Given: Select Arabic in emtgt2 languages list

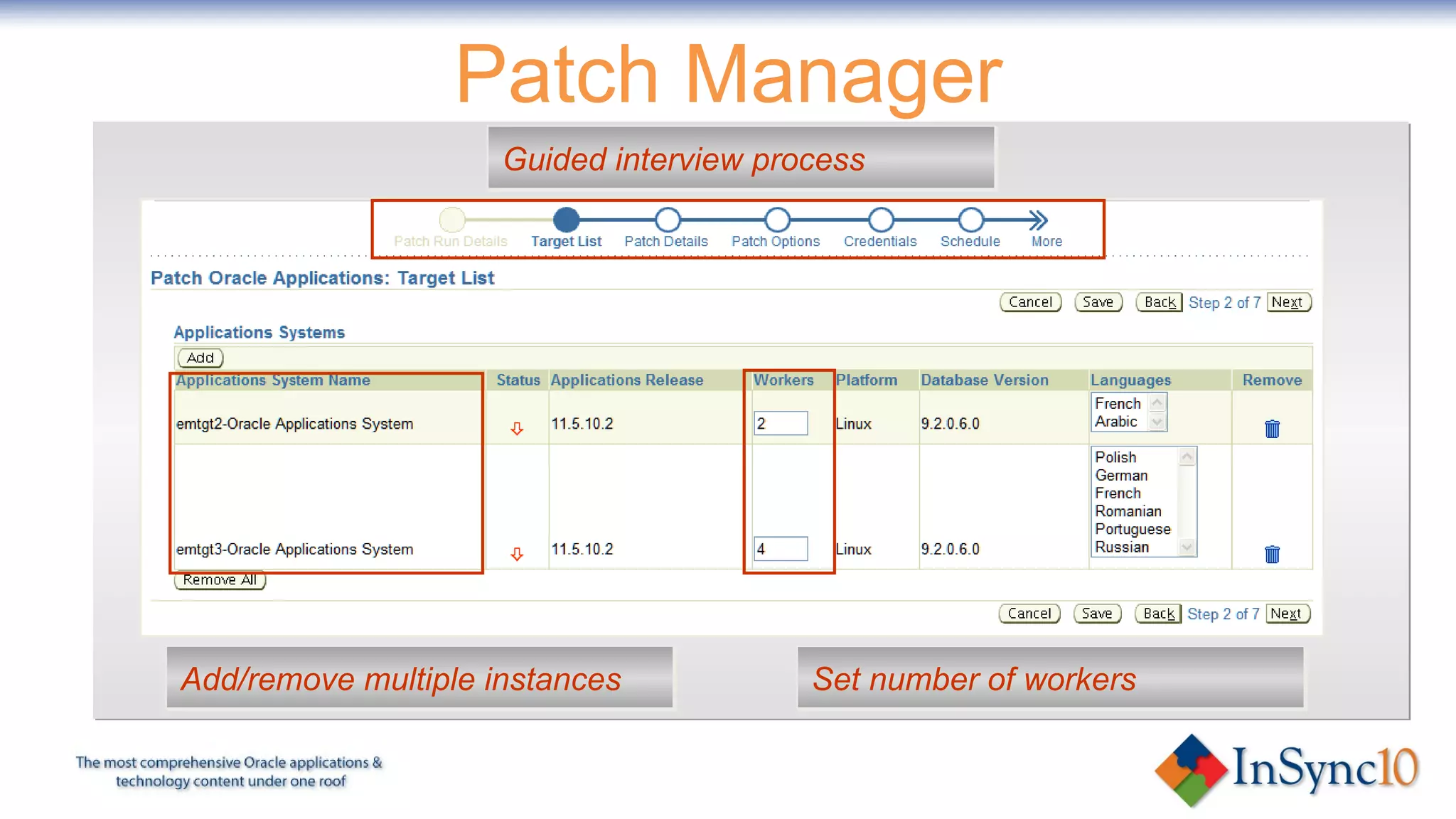Looking at the screenshot, I should pyautogui.click(x=1116, y=422).
